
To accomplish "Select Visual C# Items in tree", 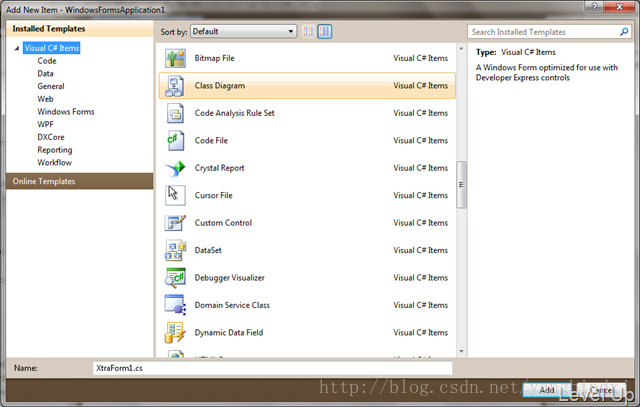I will coord(51,48).
